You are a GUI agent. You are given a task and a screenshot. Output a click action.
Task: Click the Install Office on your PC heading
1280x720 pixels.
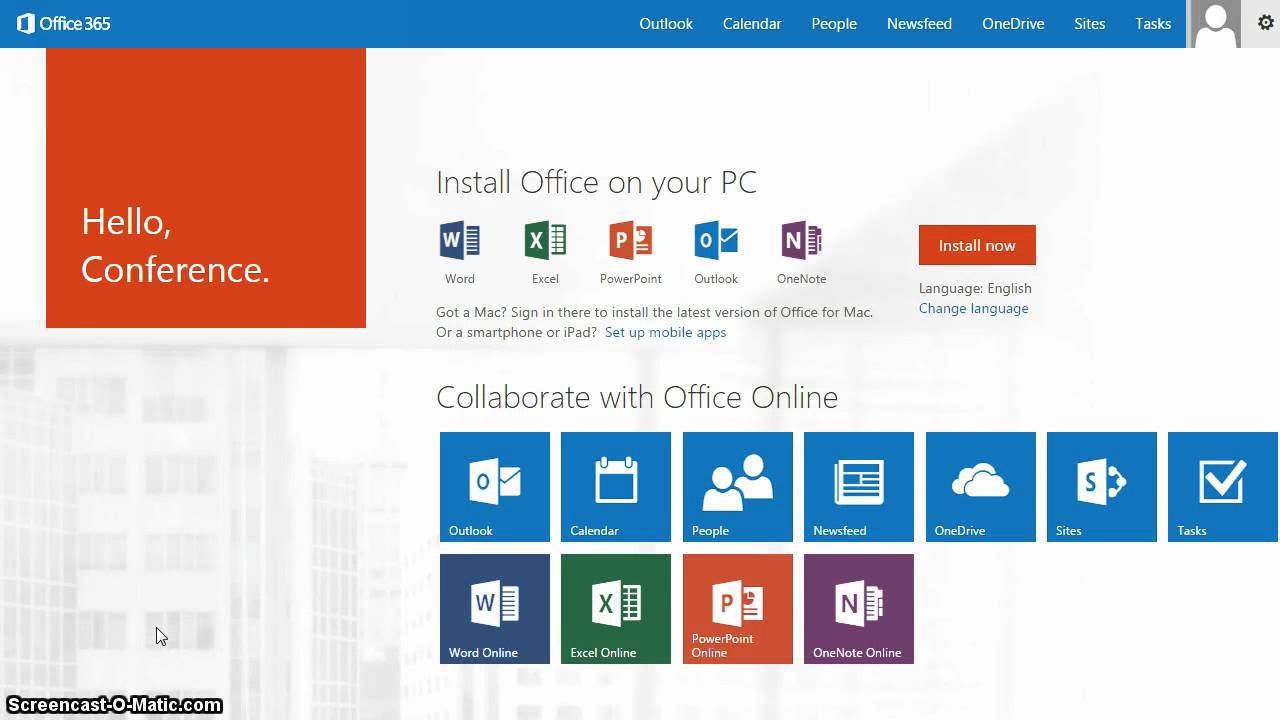click(x=596, y=182)
